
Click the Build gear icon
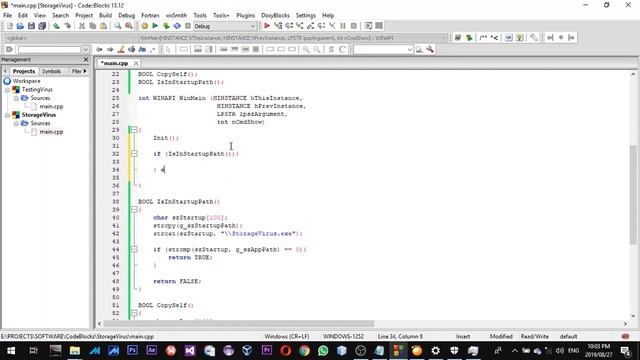pyautogui.click(x=144, y=26)
